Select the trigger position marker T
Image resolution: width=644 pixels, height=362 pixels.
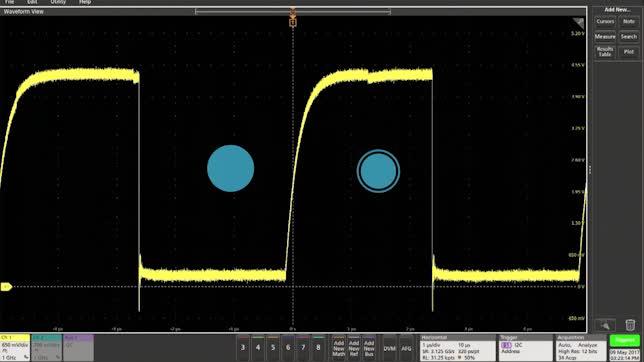coord(292,23)
